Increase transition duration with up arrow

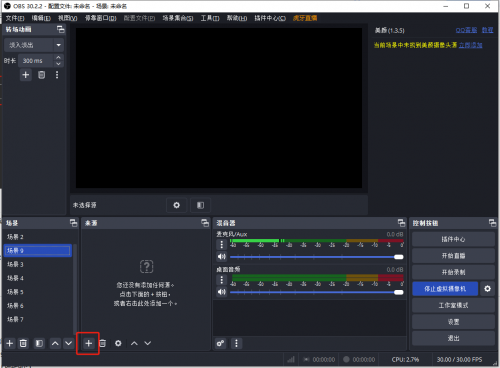[59, 58]
